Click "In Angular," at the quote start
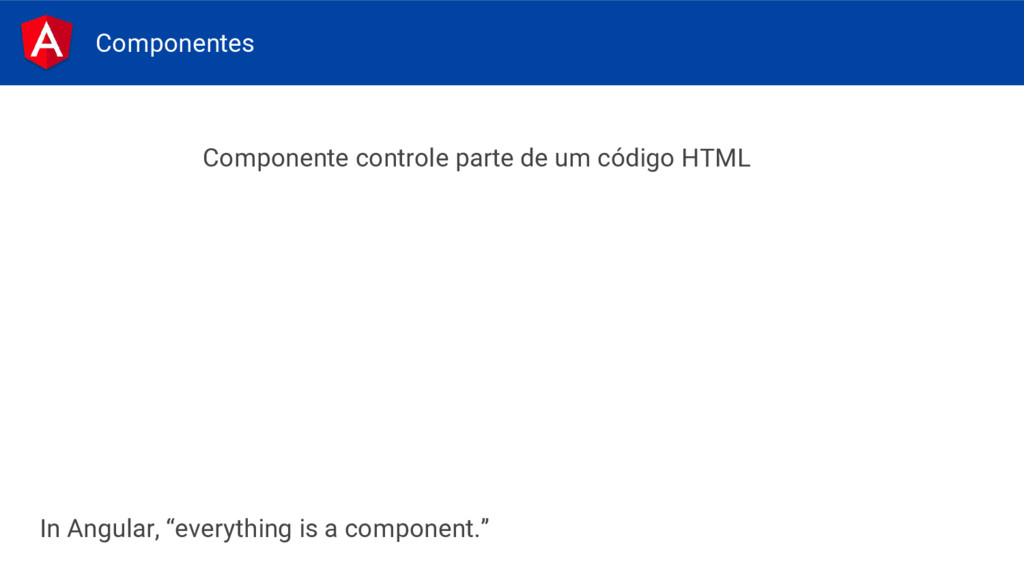The width and height of the screenshot is (1024, 576). pos(99,529)
